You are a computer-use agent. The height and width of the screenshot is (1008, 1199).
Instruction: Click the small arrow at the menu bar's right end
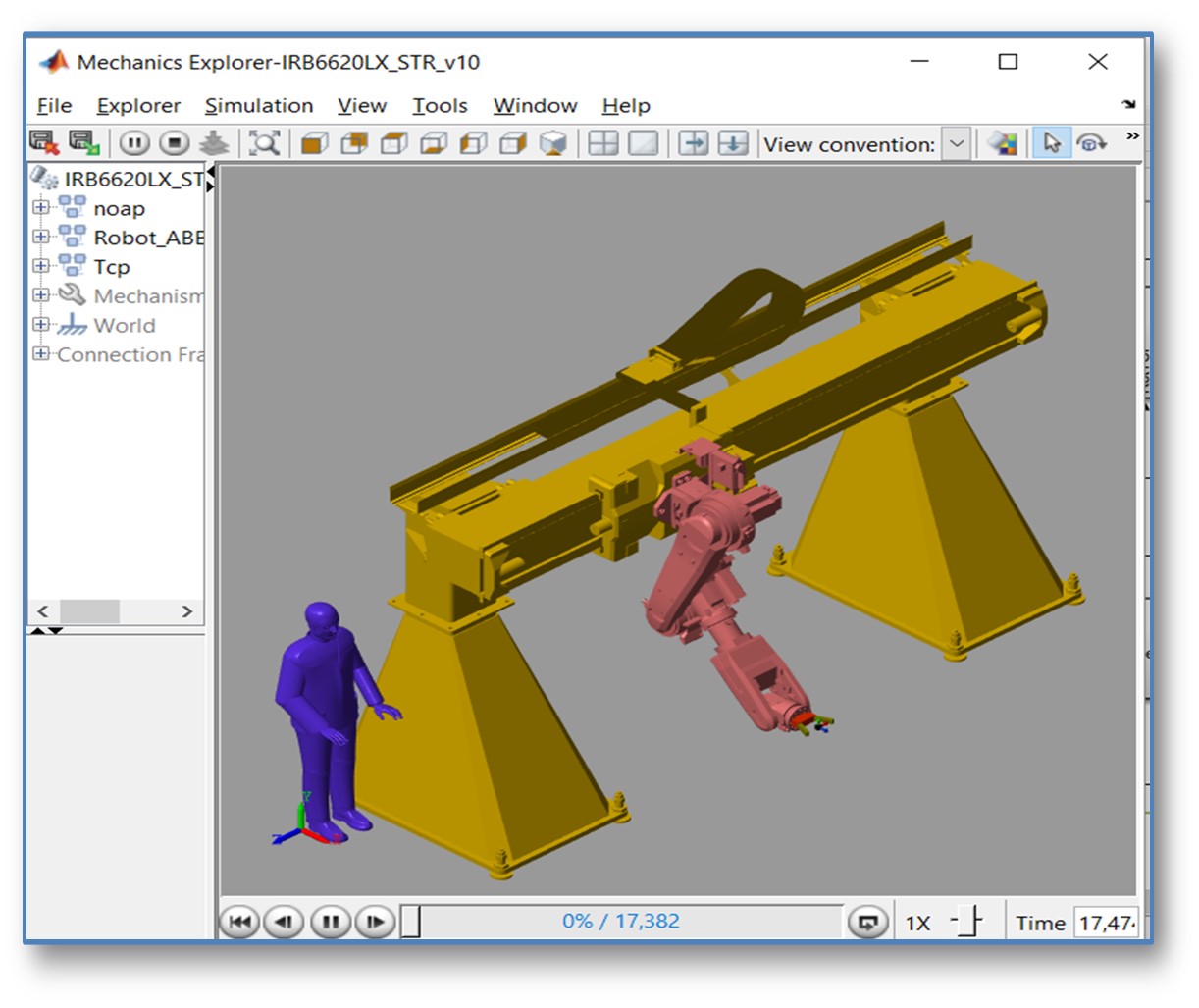coord(1128,104)
